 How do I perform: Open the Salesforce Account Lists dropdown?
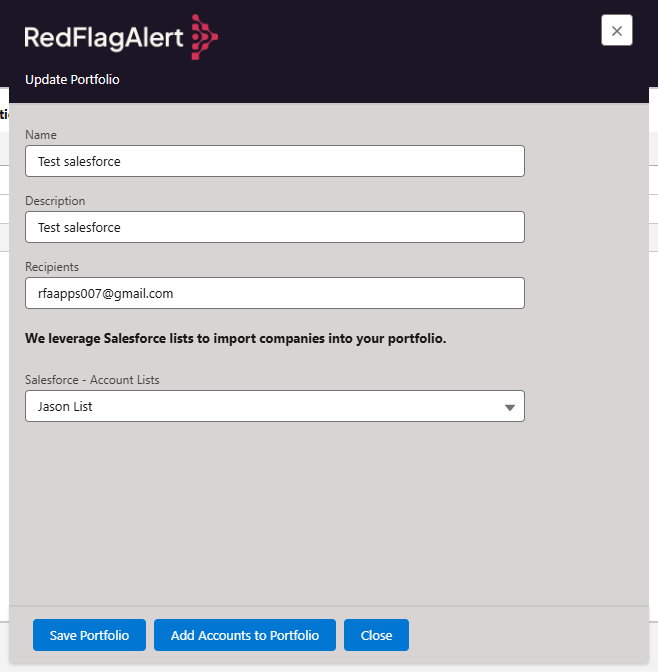pyautogui.click(x=275, y=406)
